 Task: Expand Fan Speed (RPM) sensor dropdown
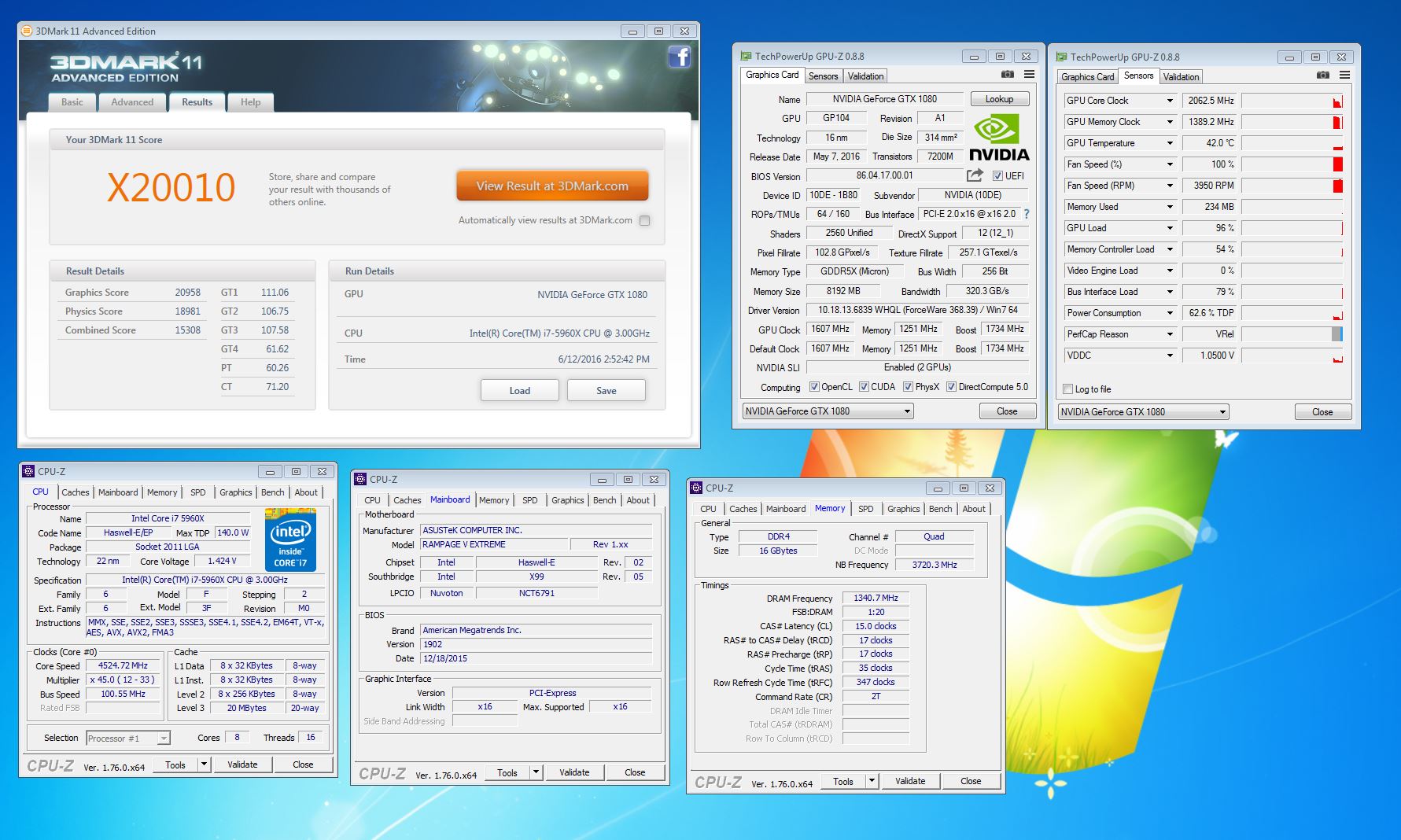point(1170,186)
